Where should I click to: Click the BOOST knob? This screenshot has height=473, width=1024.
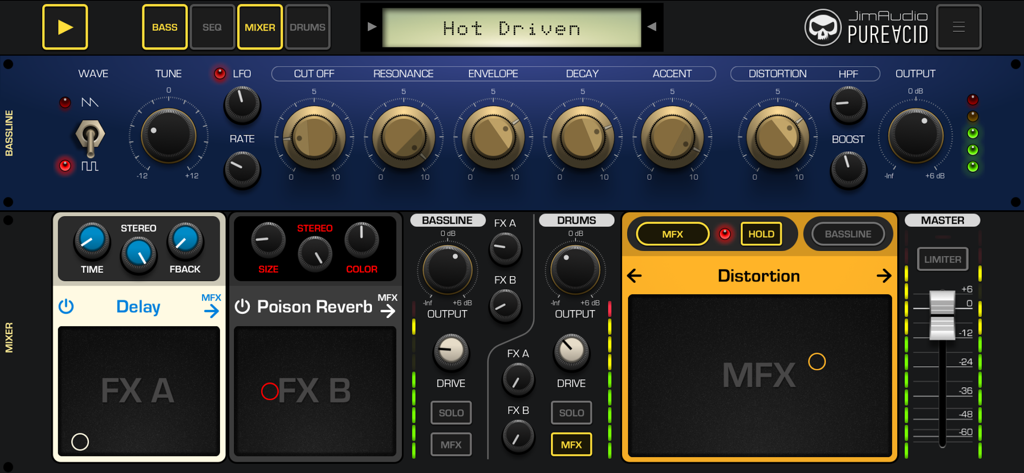pos(848,169)
